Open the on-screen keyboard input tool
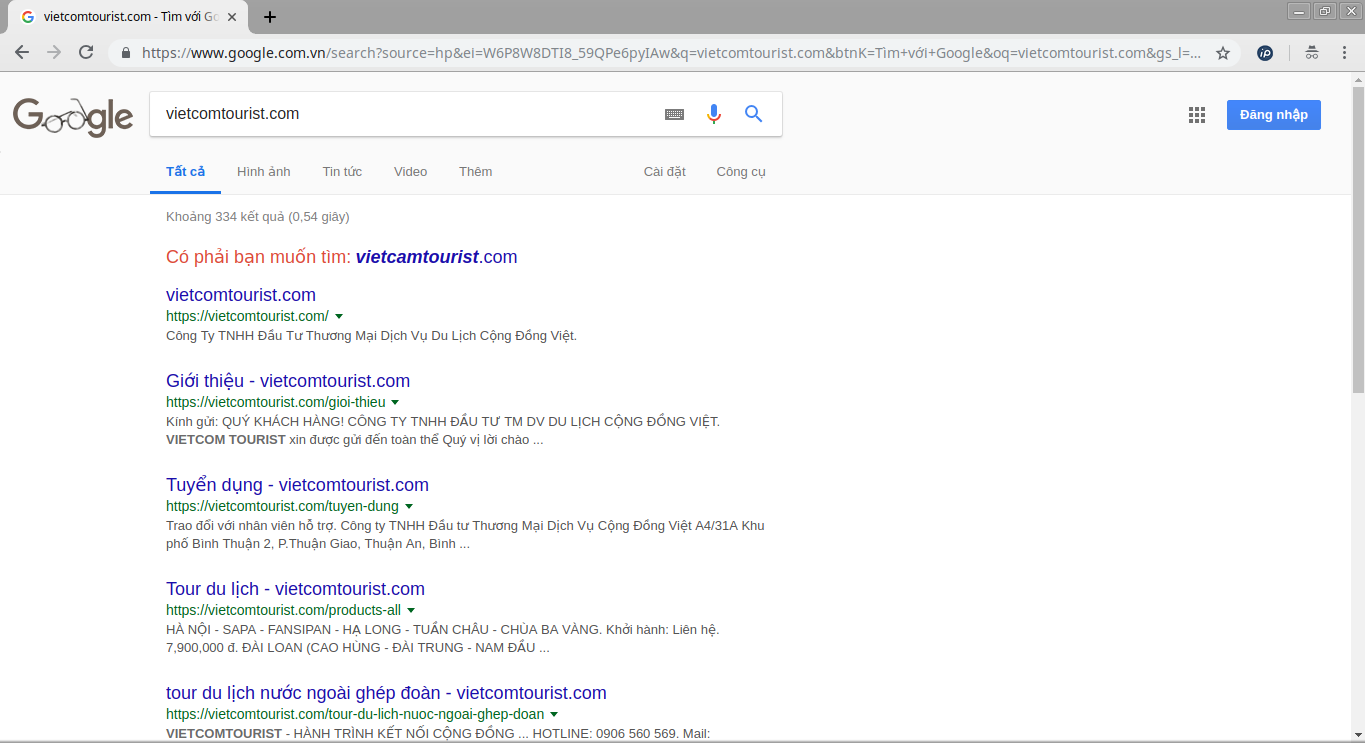Screen dimensions: 1365x743 tap(675, 114)
